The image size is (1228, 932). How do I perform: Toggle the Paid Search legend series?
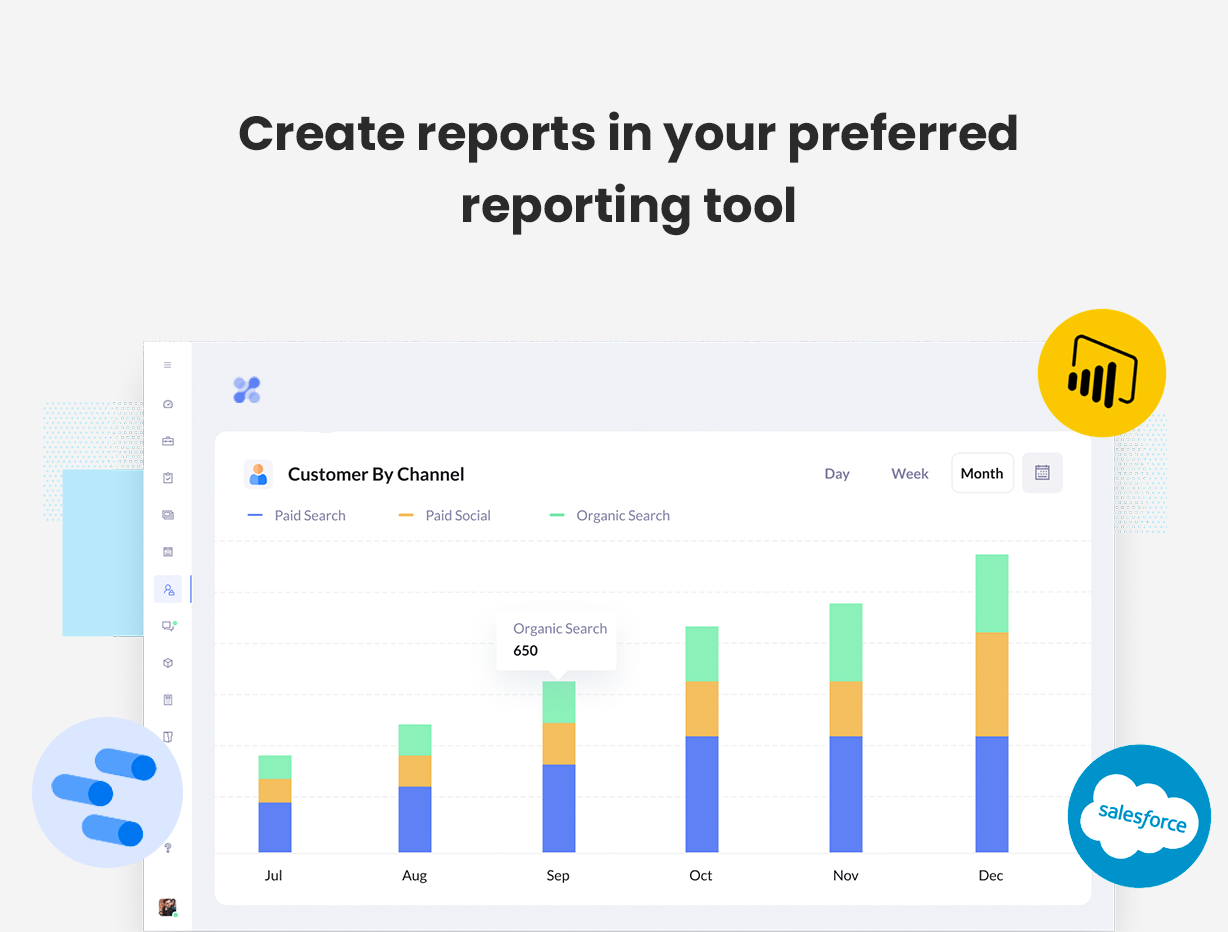[x=296, y=516]
